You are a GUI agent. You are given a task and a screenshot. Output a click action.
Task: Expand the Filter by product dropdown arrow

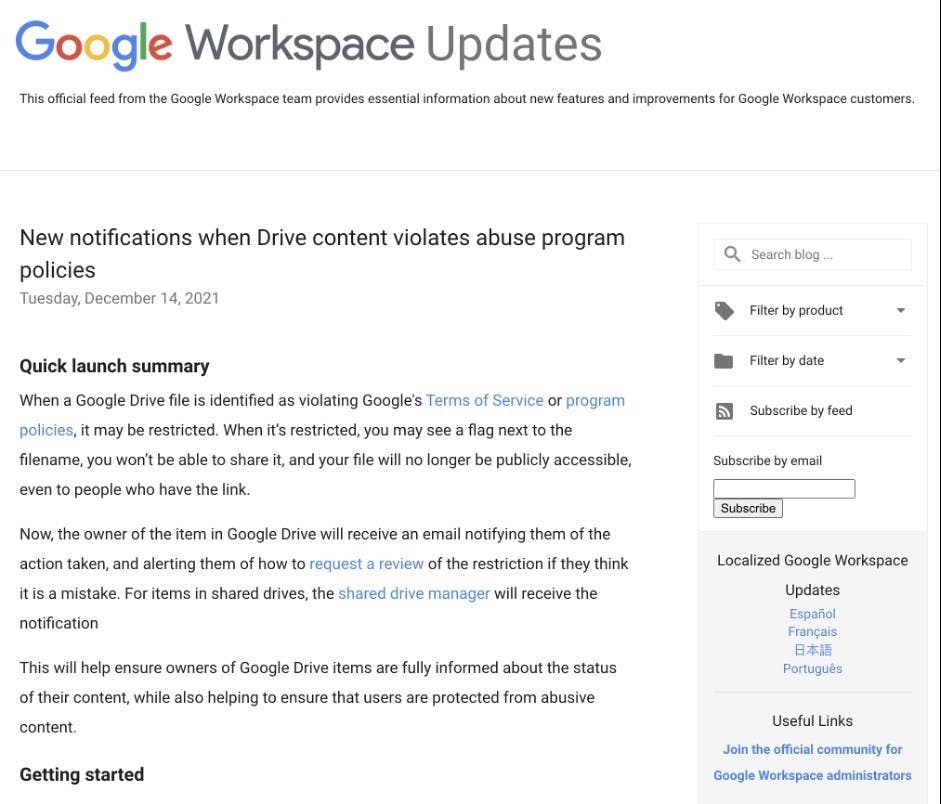tap(900, 311)
